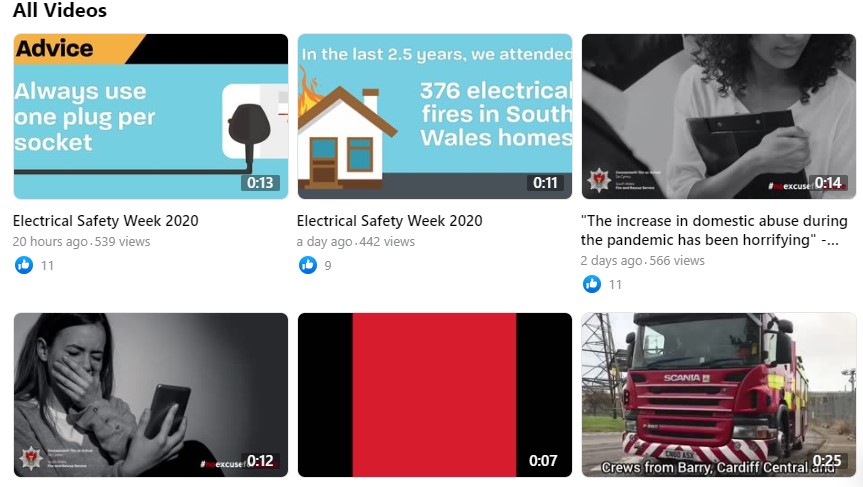863x487 pixels.
Task: Click the 0:13 duration badge
Action: tap(260, 183)
